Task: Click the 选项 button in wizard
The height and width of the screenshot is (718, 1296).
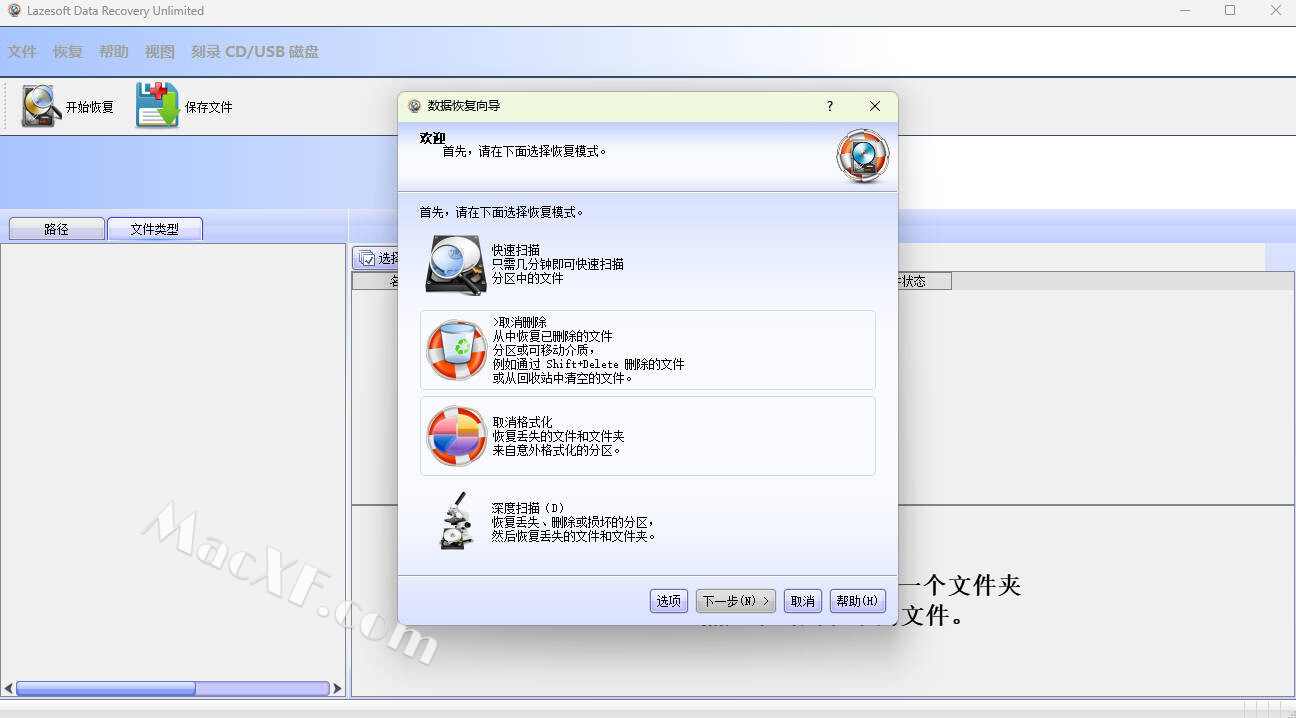Action: (x=668, y=601)
